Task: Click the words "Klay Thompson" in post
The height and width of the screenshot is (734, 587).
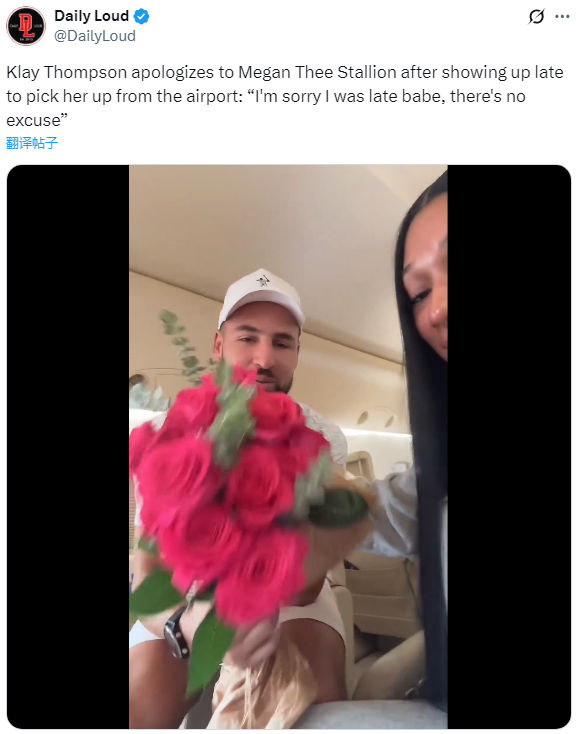Action: click(66, 73)
